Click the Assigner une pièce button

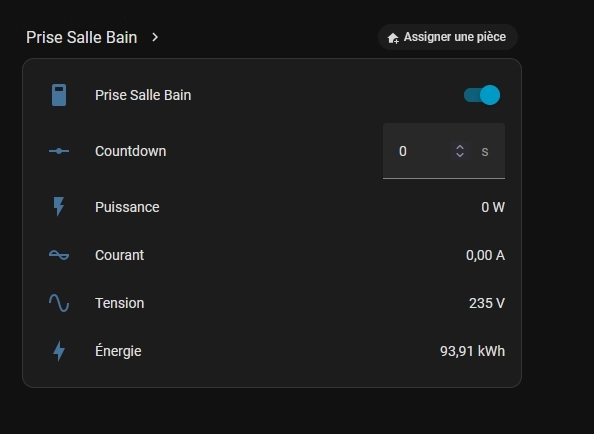[448, 37]
